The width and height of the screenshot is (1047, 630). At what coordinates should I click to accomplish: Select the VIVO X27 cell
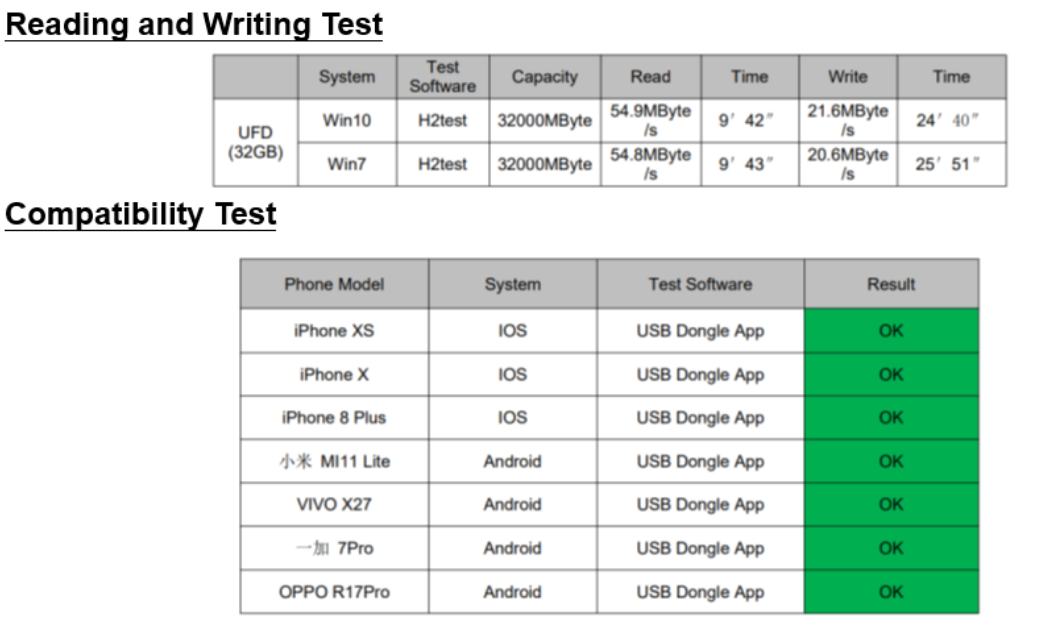pyautogui.click(x=334, y=505)
